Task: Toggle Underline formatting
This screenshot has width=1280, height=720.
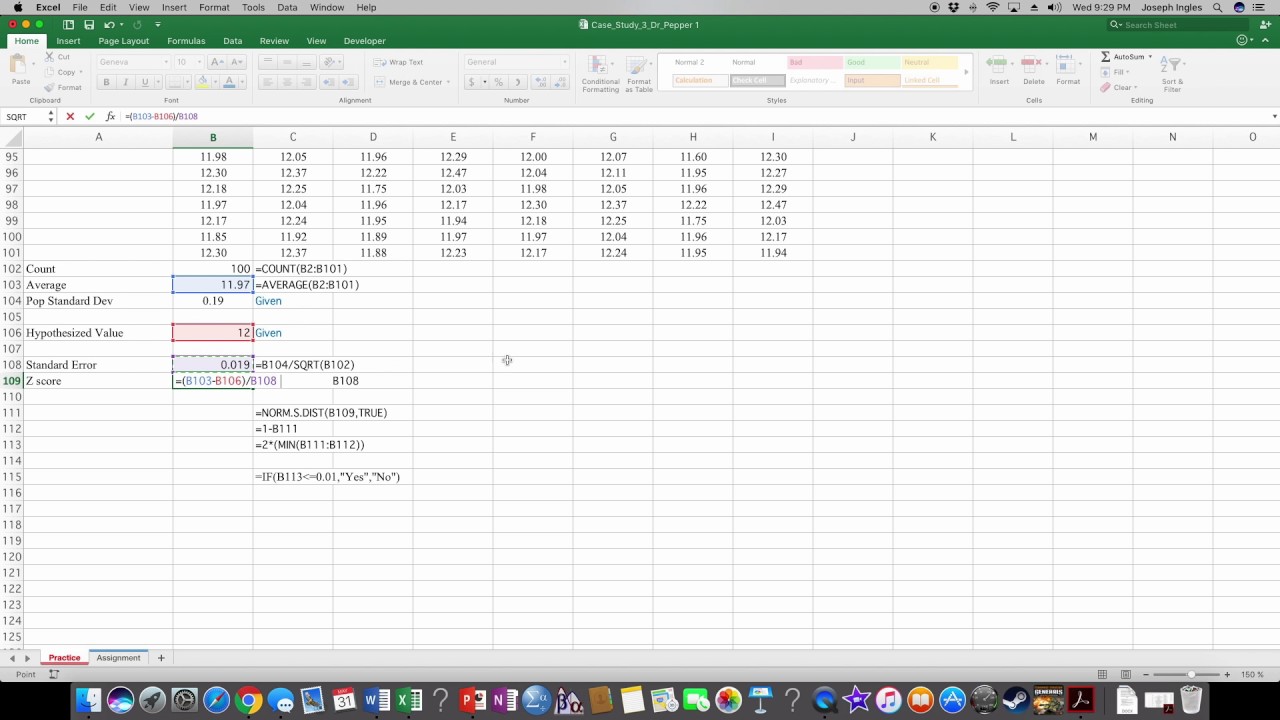Action: pyautogui.click(x=145, y=82)
